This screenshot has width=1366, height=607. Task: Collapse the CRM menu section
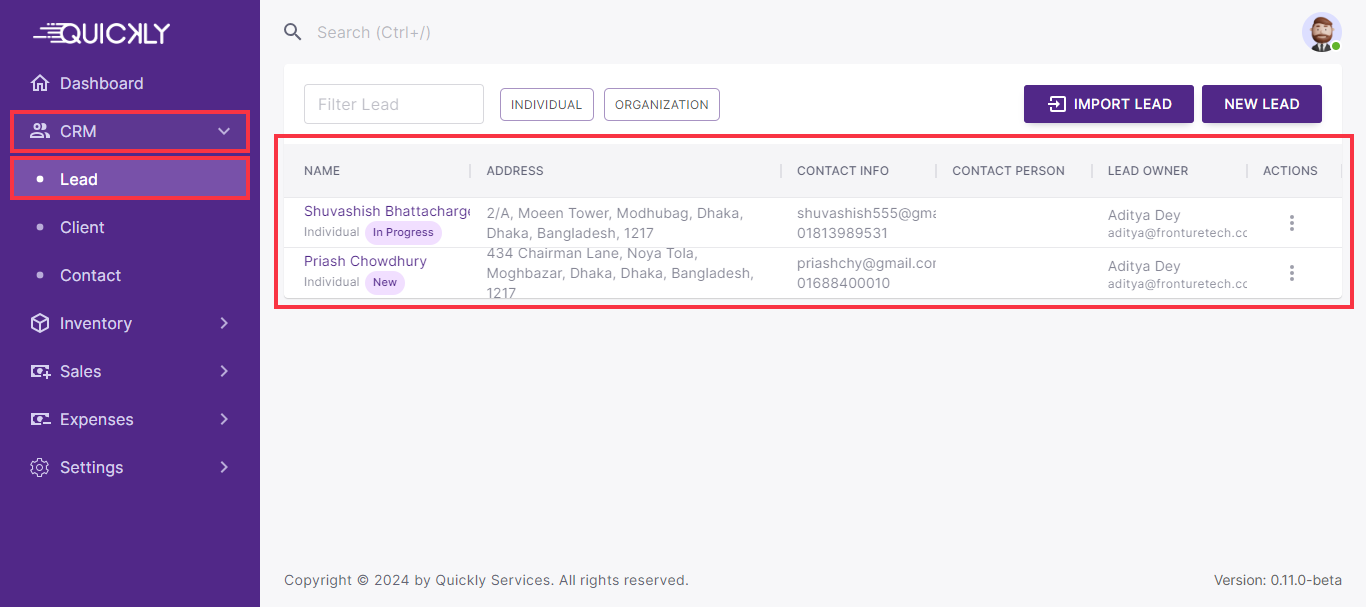224,131
